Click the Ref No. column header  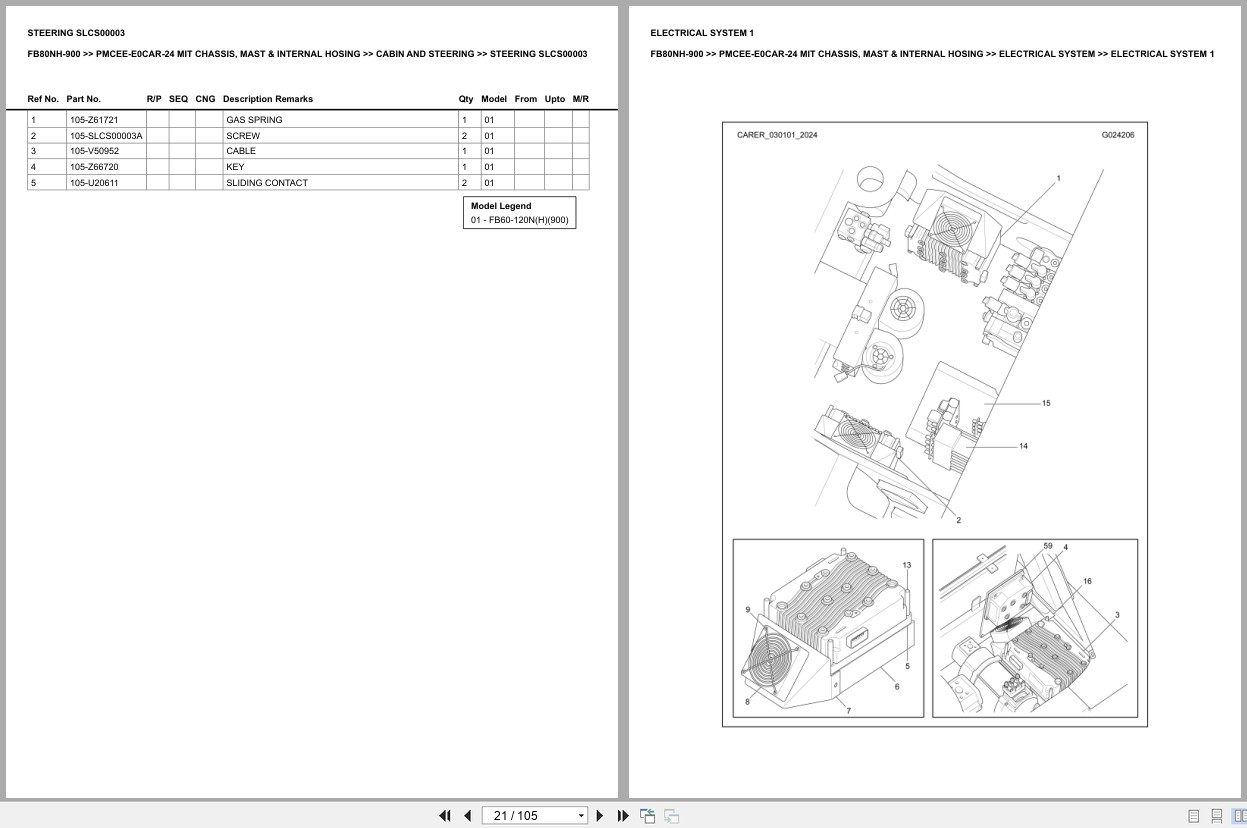[x=43, y=99]
